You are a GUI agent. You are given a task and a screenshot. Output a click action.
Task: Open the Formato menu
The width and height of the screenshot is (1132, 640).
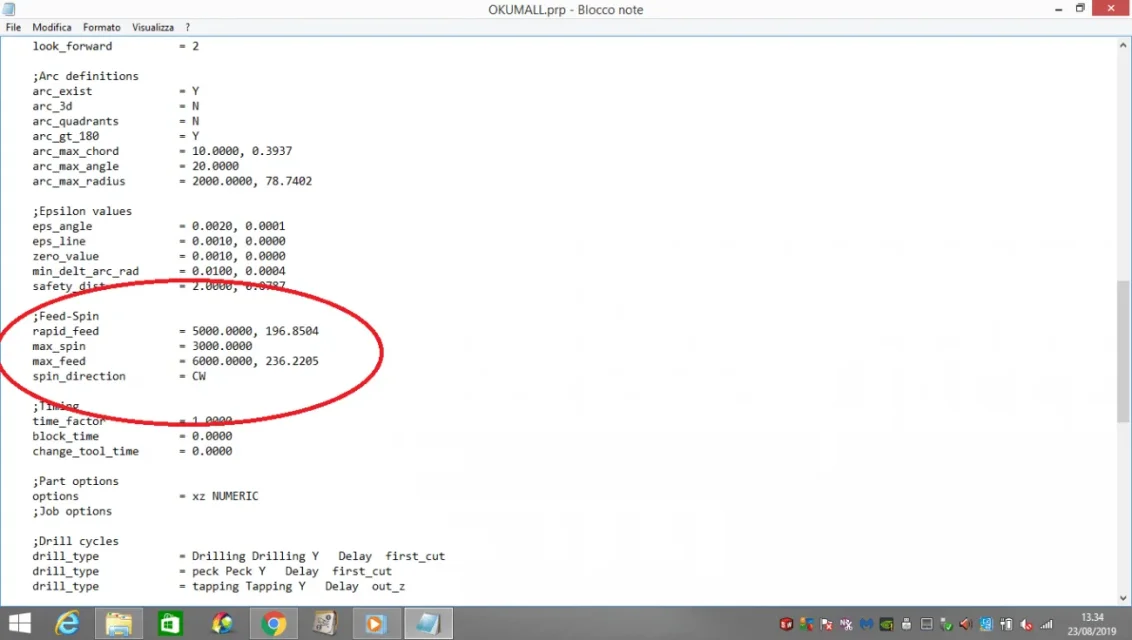[101, 28]
